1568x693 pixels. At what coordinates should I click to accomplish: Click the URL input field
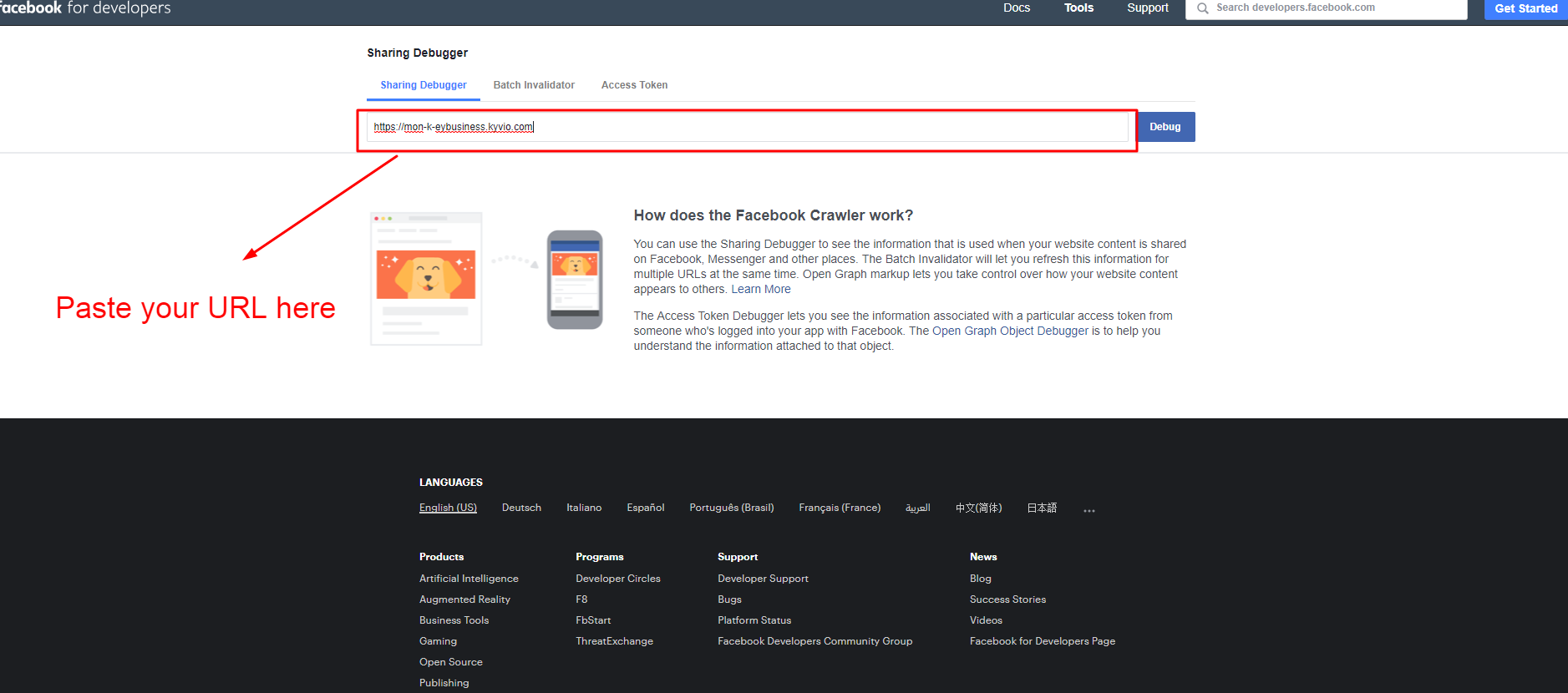point(747,127)
